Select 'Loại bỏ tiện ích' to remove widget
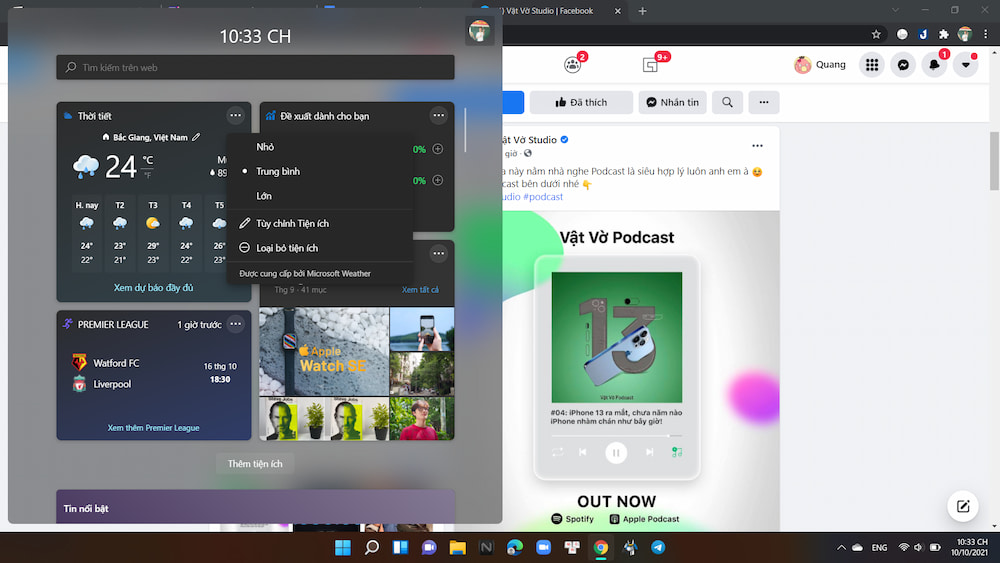 click(x=287, y=248)
